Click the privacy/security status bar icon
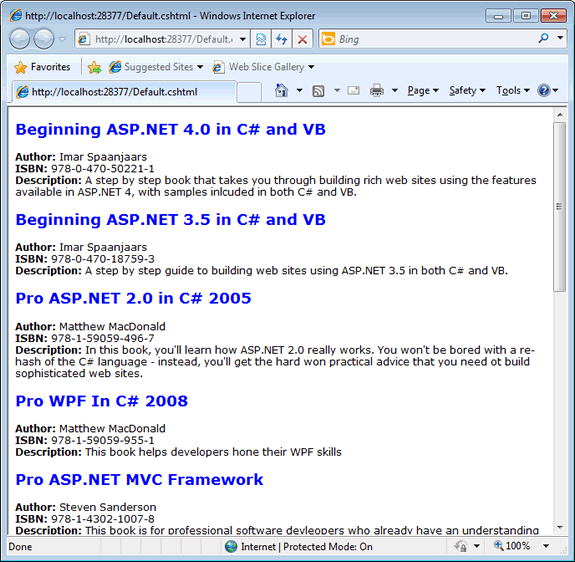The width and height of the screenshot is (575, 562). point(461,546)
